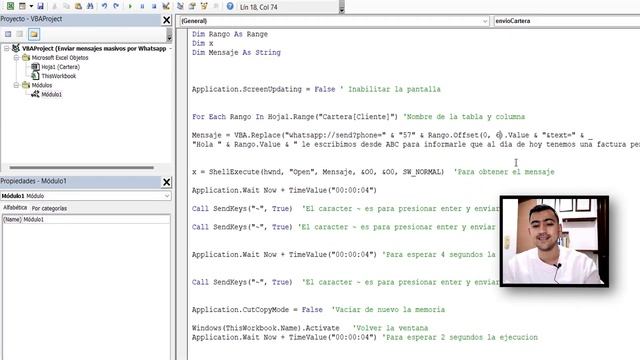Click the View Code icon in Project panel

tap(8, 34)
